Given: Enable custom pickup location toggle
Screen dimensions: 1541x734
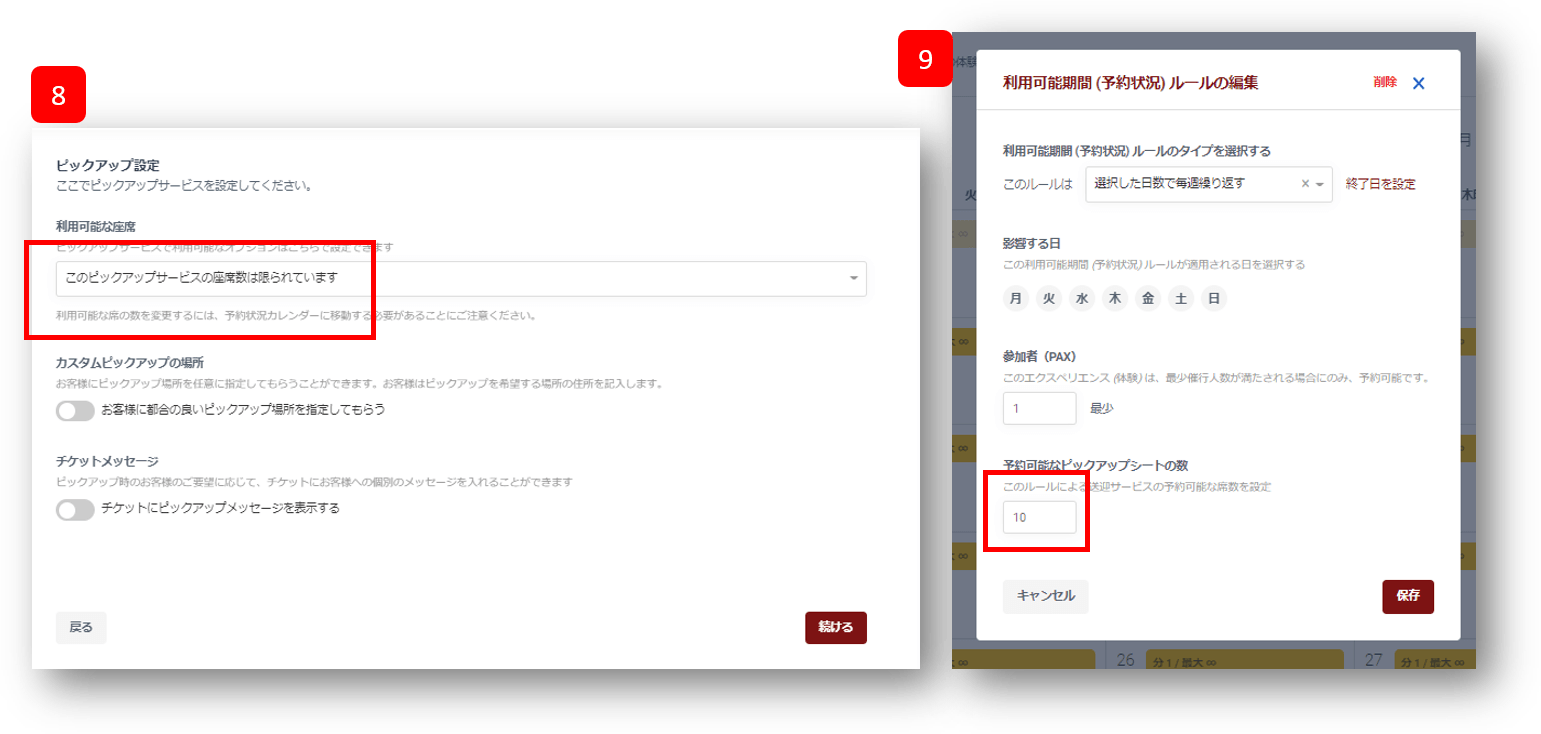Looking at the screenshot, I should point(75,410).
